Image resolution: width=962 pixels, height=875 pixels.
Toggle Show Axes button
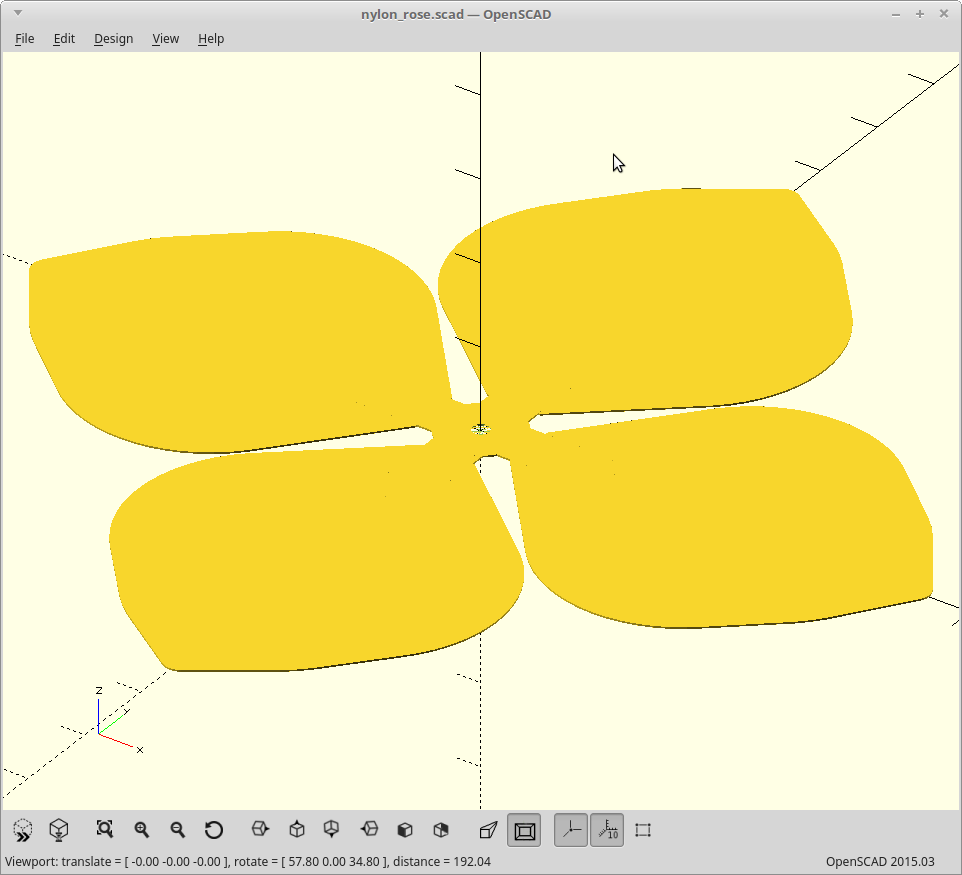point(571,830)
